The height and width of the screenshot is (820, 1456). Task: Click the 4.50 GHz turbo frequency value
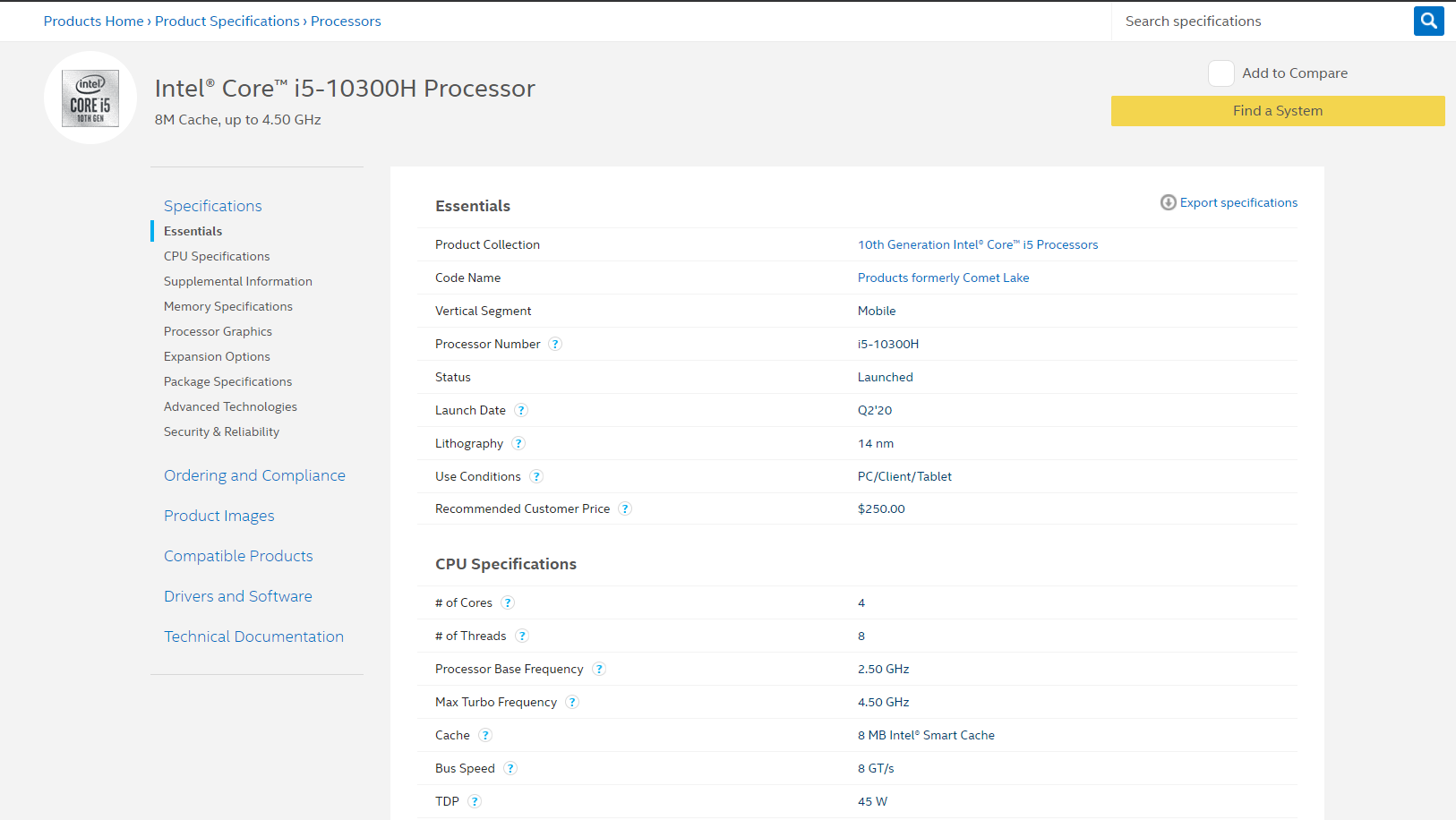point(884,702)
